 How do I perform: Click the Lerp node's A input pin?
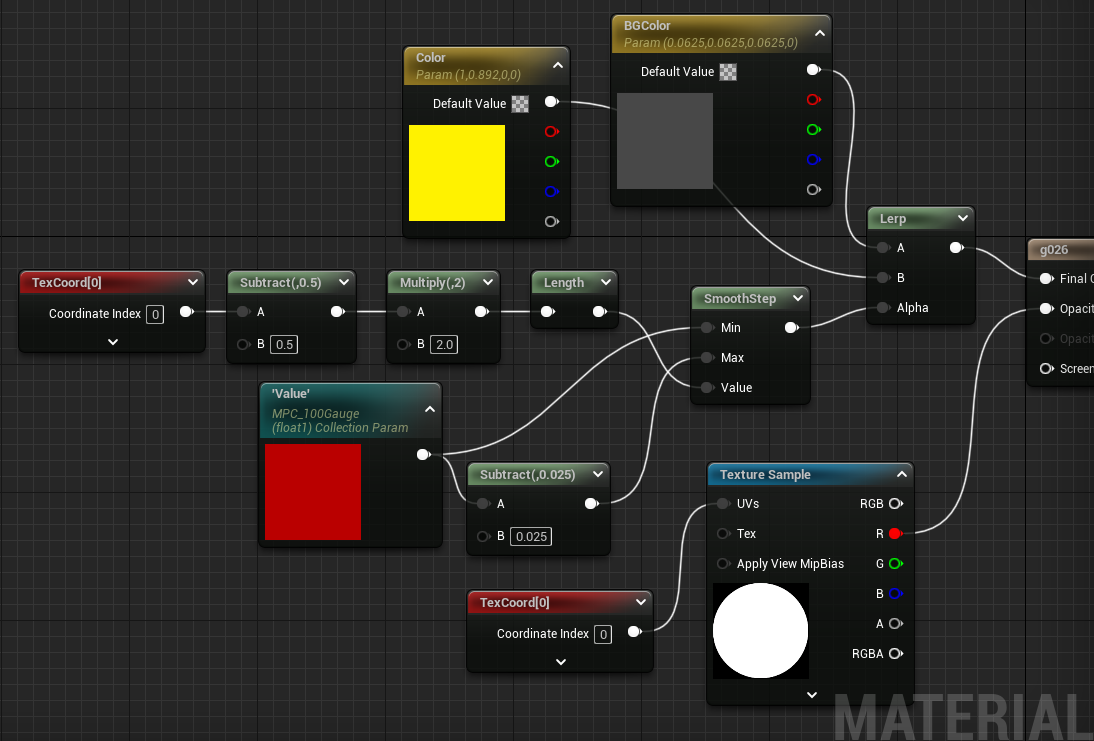[x=883, y=248]
